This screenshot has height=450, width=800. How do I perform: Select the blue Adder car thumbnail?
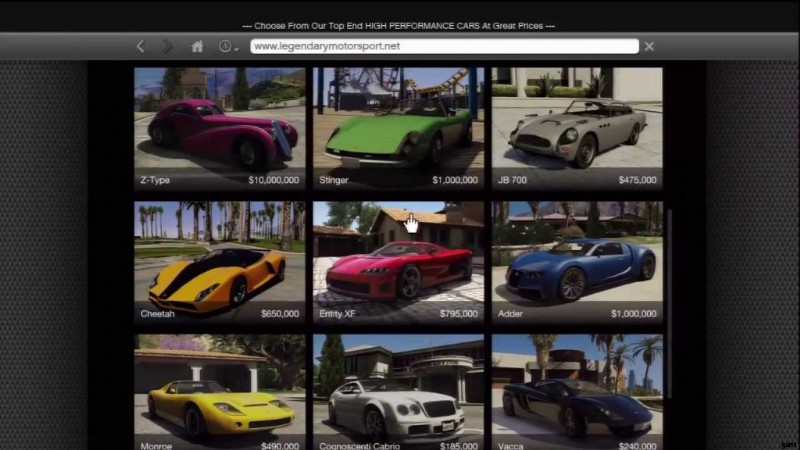click(577, 262)
